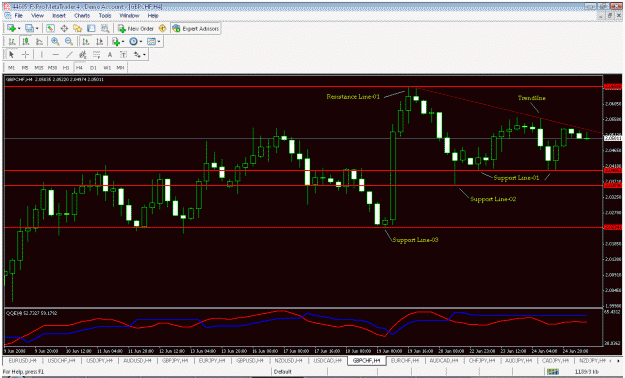Select the Cursor arrow tool

(x=12, y=55)
